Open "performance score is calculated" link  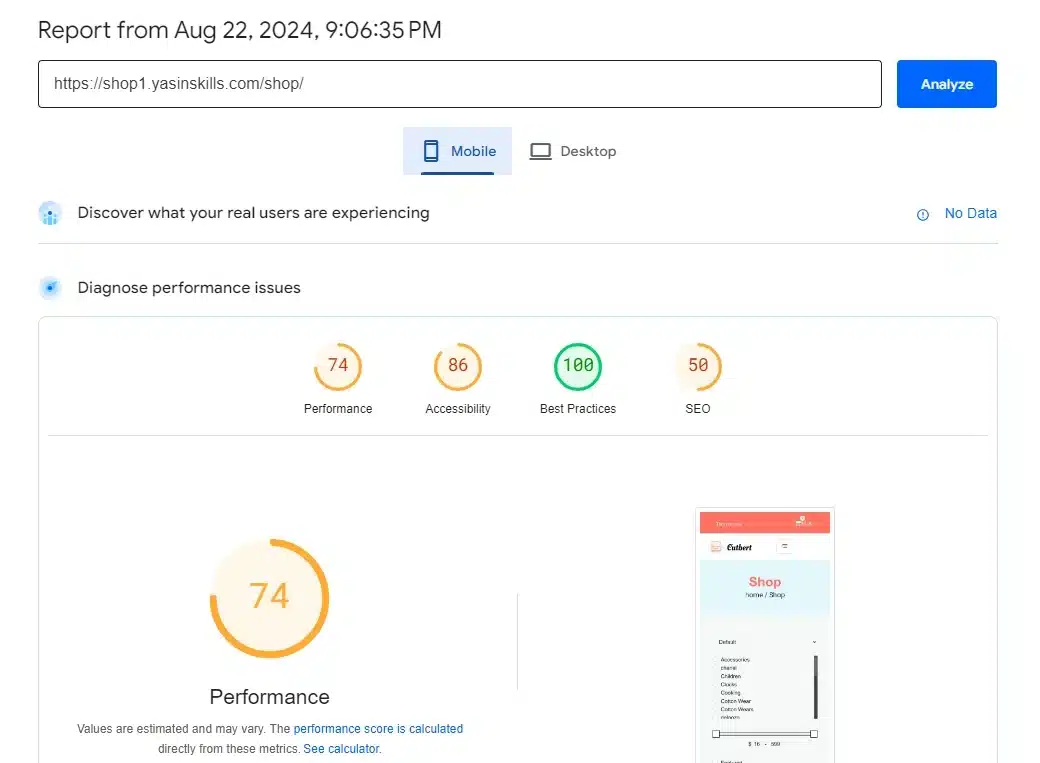click(378, 729)
